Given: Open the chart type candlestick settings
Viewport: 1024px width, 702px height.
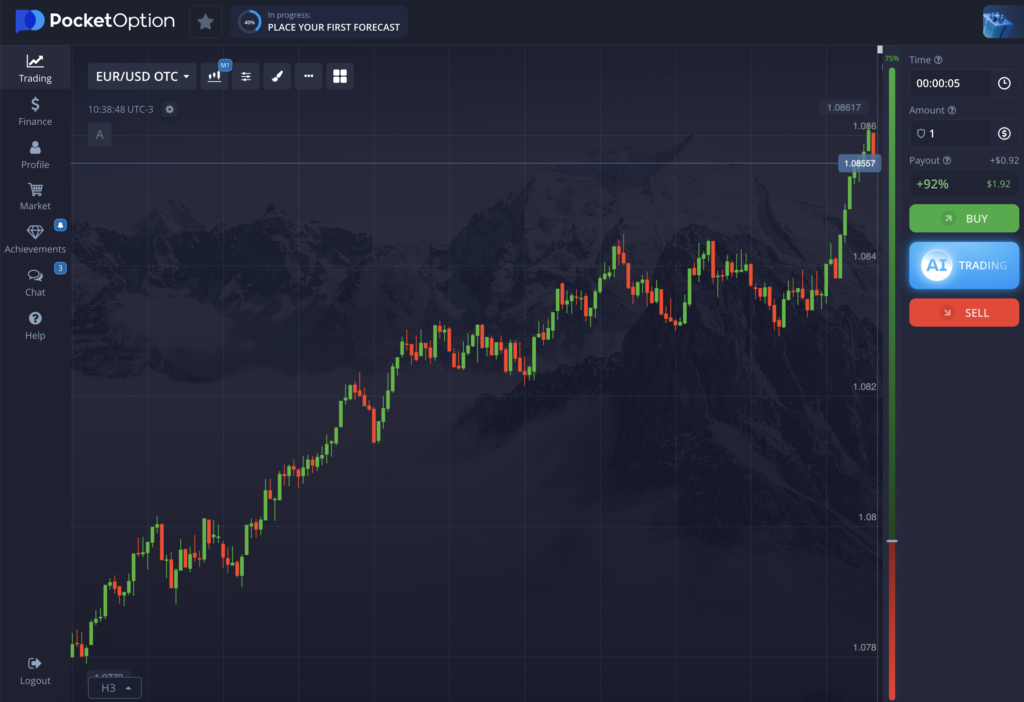Looking at the screenshot, I should tap(215, 76).
